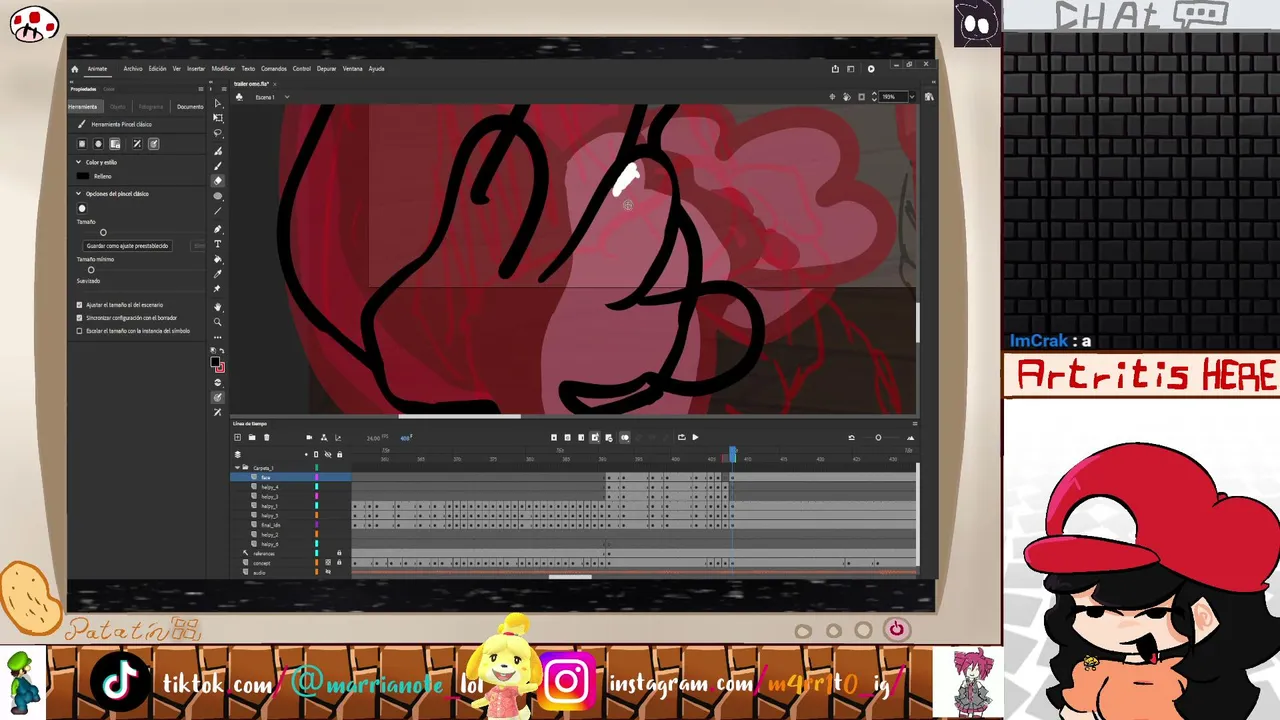Click the timeline camera icon
The width and height of the screenshot is (1280, 720).
coord(309,437)
